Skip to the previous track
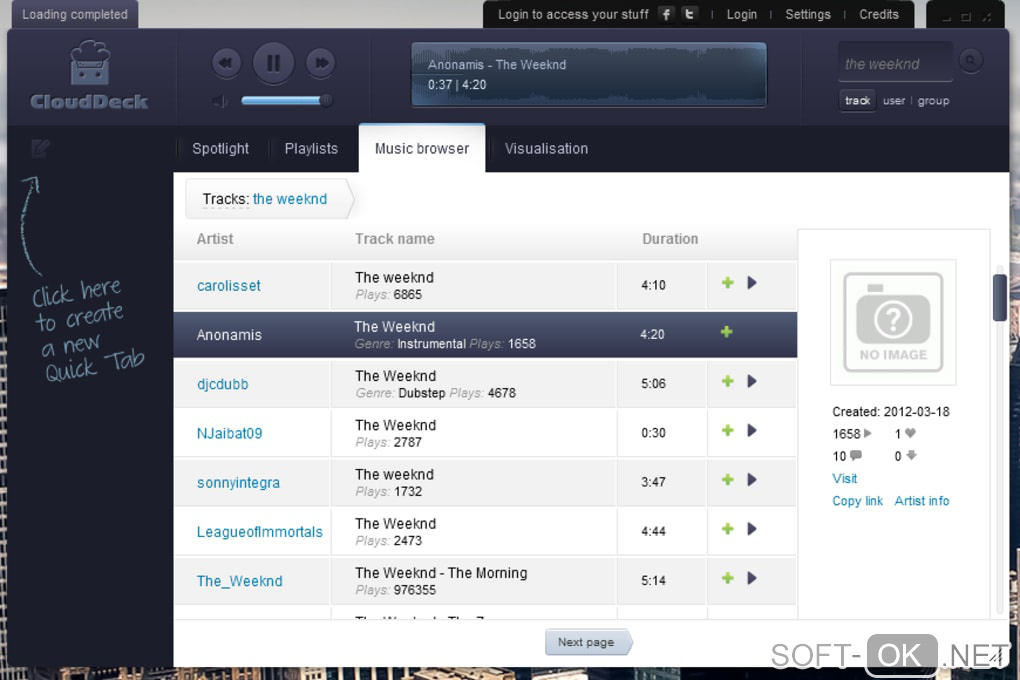This screenshot has width=1020, height=680. (x=226, y=63)
